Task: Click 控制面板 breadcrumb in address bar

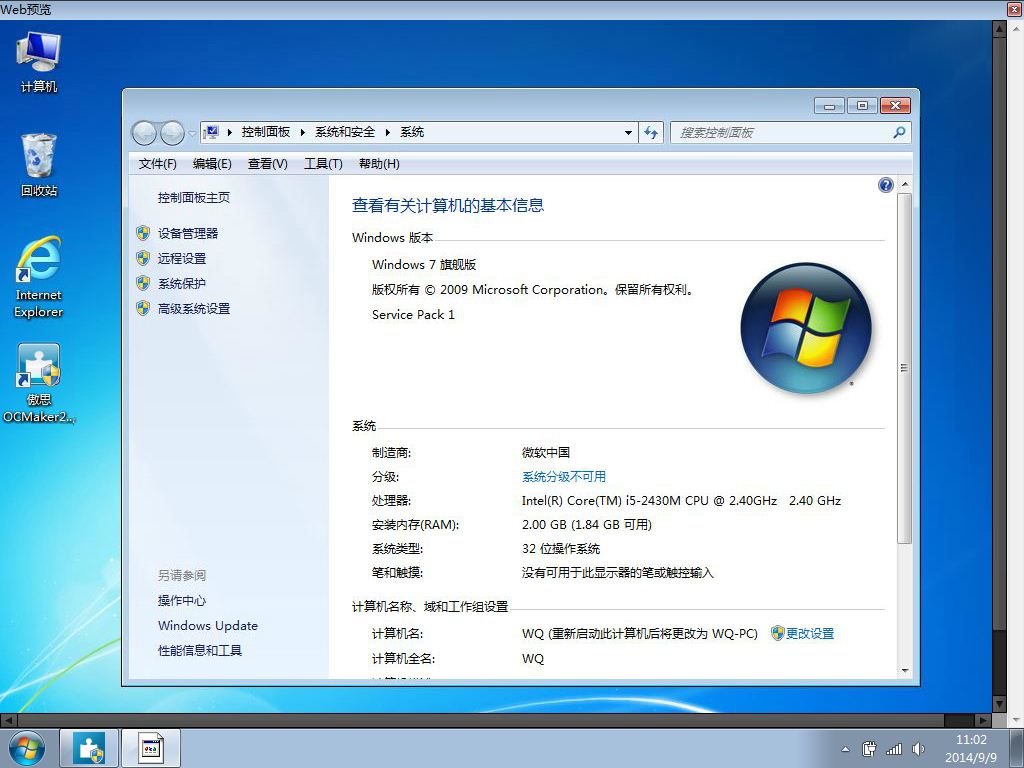Action: point(266,133)
